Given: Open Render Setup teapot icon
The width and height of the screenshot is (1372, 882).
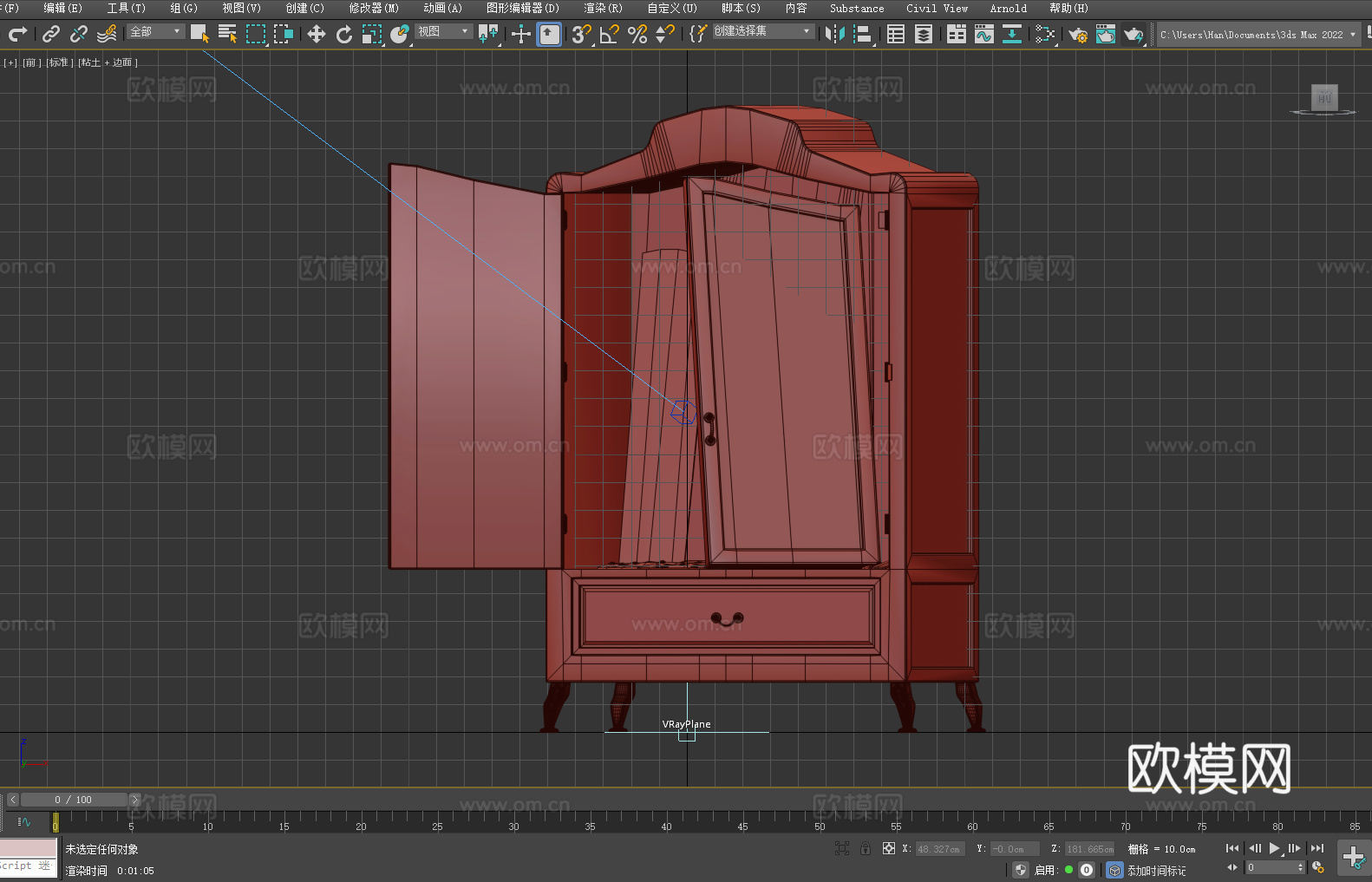Looking at the screenshot, I should coord(1078,34).
